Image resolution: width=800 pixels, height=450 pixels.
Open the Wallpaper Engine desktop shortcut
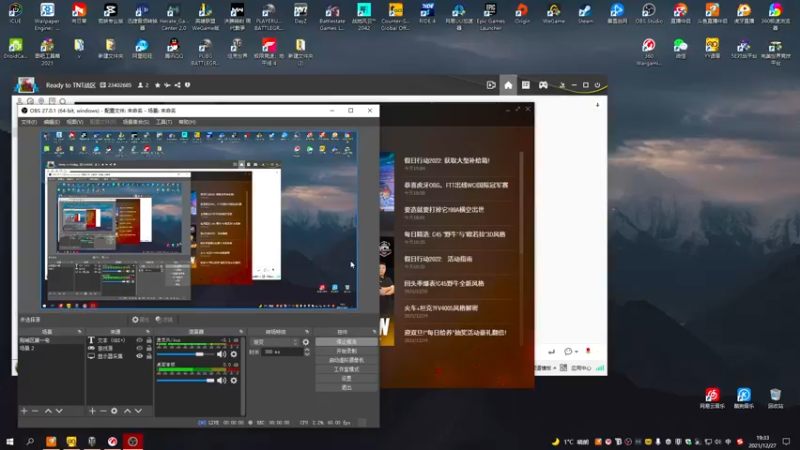tap(47, 16)
